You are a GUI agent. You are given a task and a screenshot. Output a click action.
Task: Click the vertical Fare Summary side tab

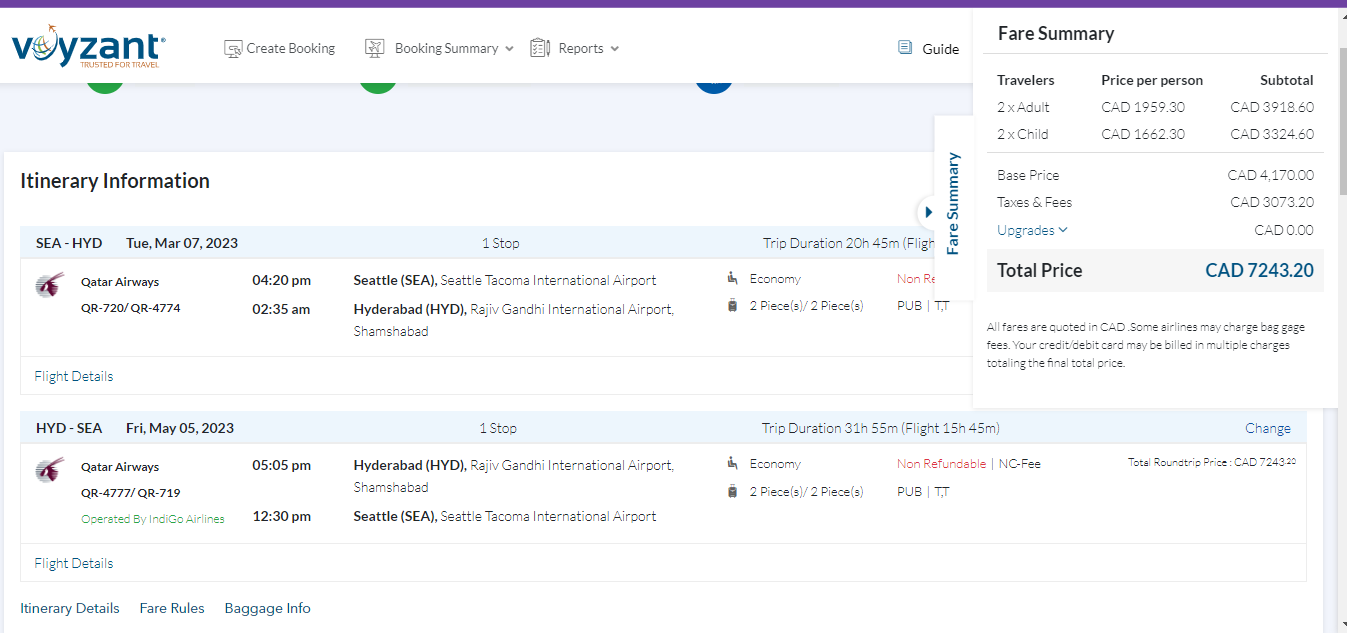(953, 203)
